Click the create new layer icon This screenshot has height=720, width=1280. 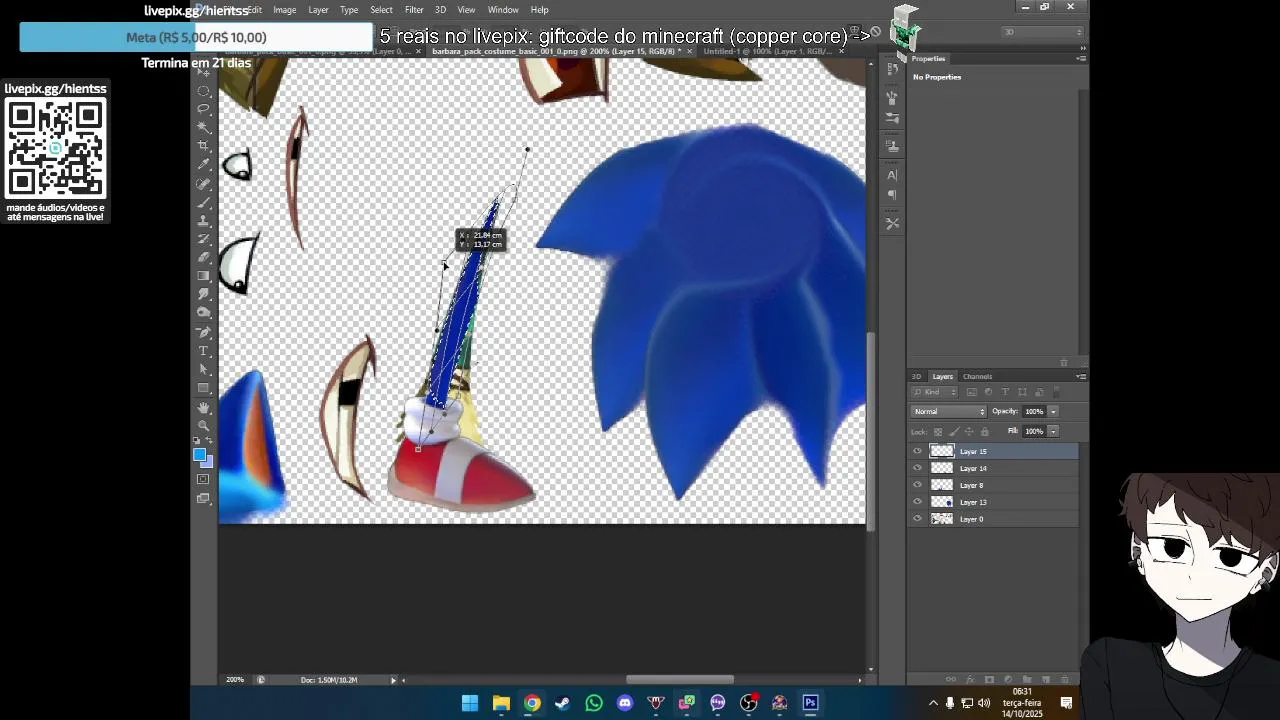pyautogui.click(x=1046, y=680)
